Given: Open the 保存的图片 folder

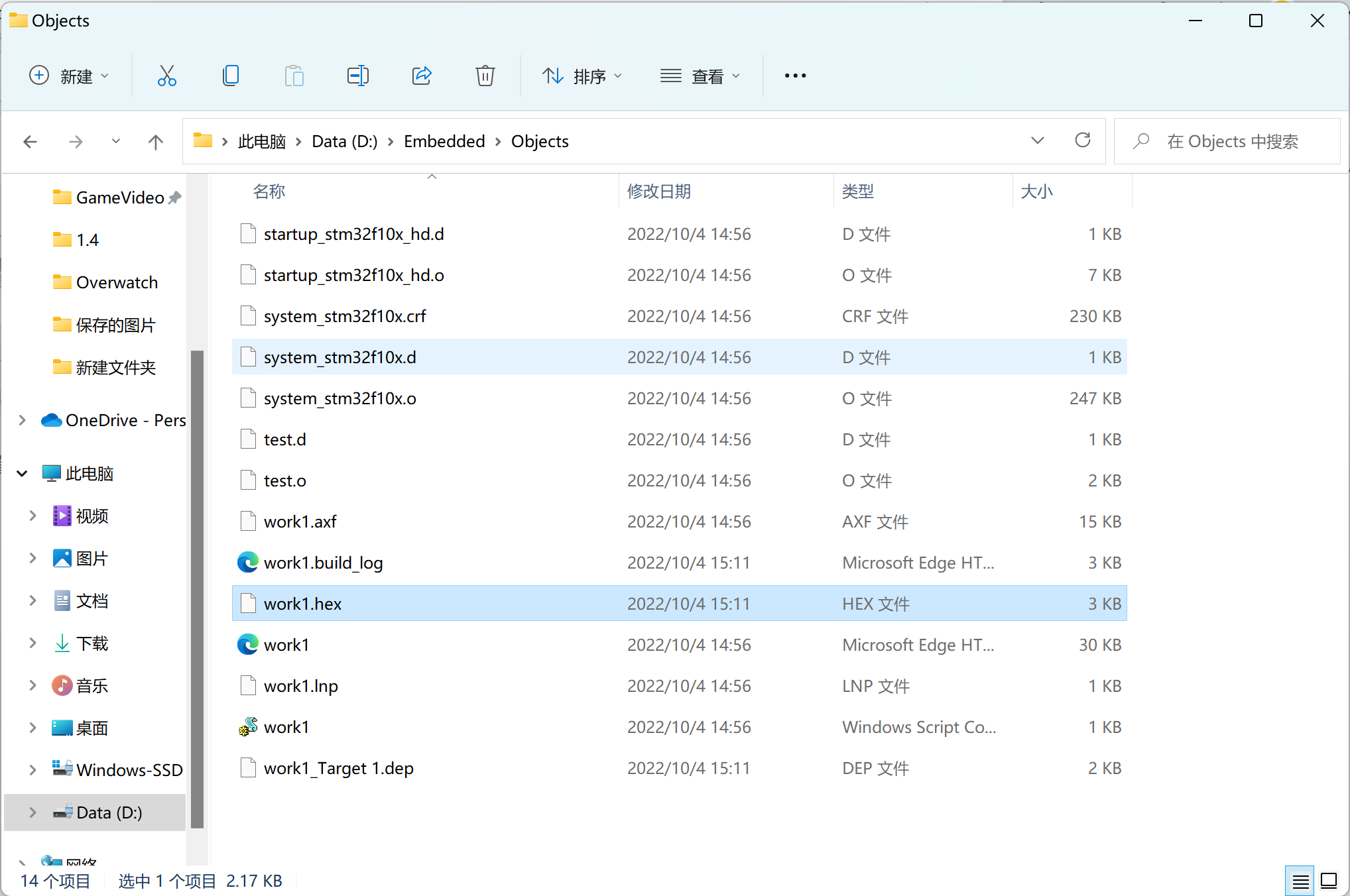Looking at the screenshot, I should coord(104,325).
